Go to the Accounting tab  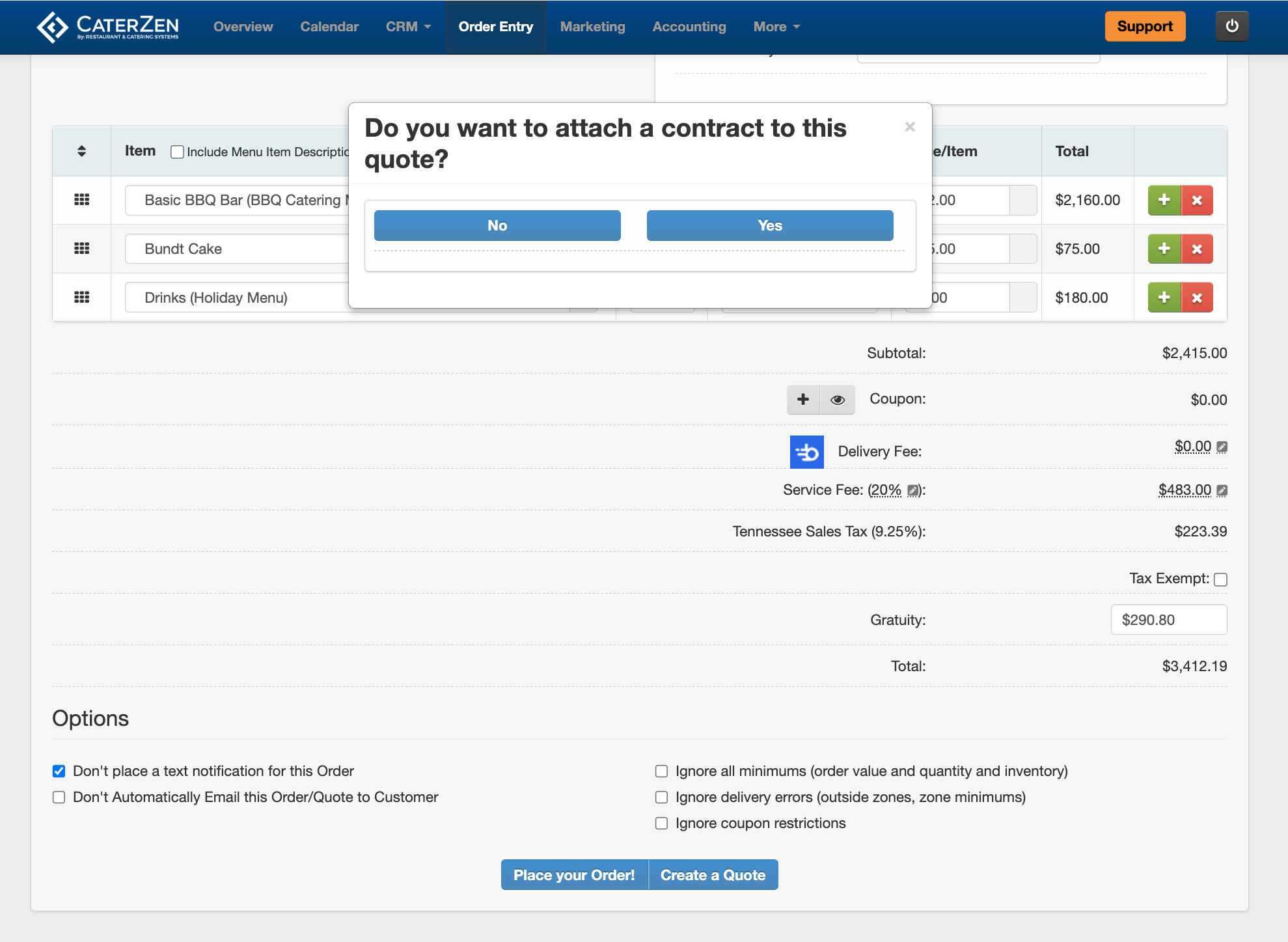coord(689,27)
